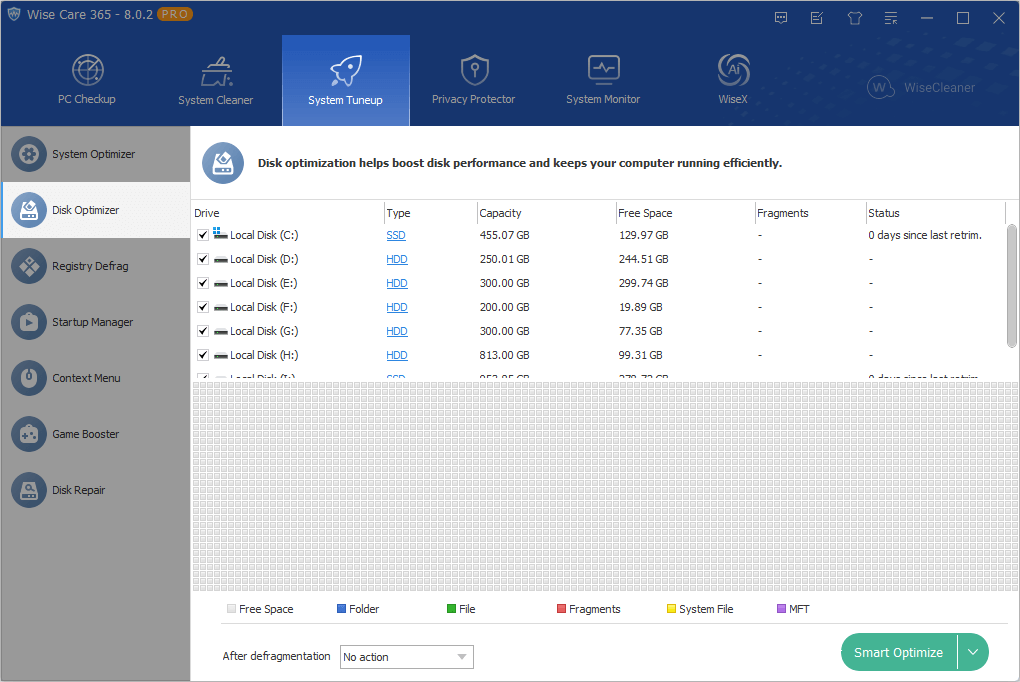1020x682 pixels.
Task: Uncheck the Local Disk (C:) checkbox
Action: point(203,235)
